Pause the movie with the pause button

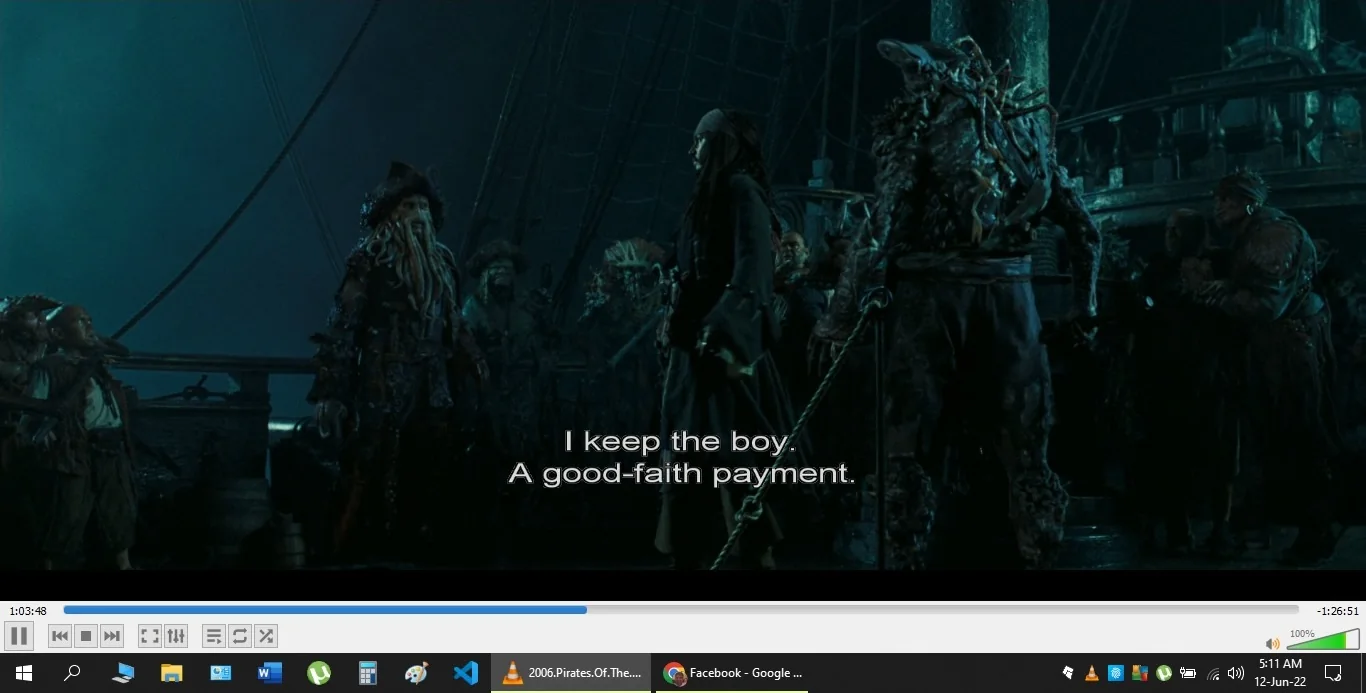point(19,636)
